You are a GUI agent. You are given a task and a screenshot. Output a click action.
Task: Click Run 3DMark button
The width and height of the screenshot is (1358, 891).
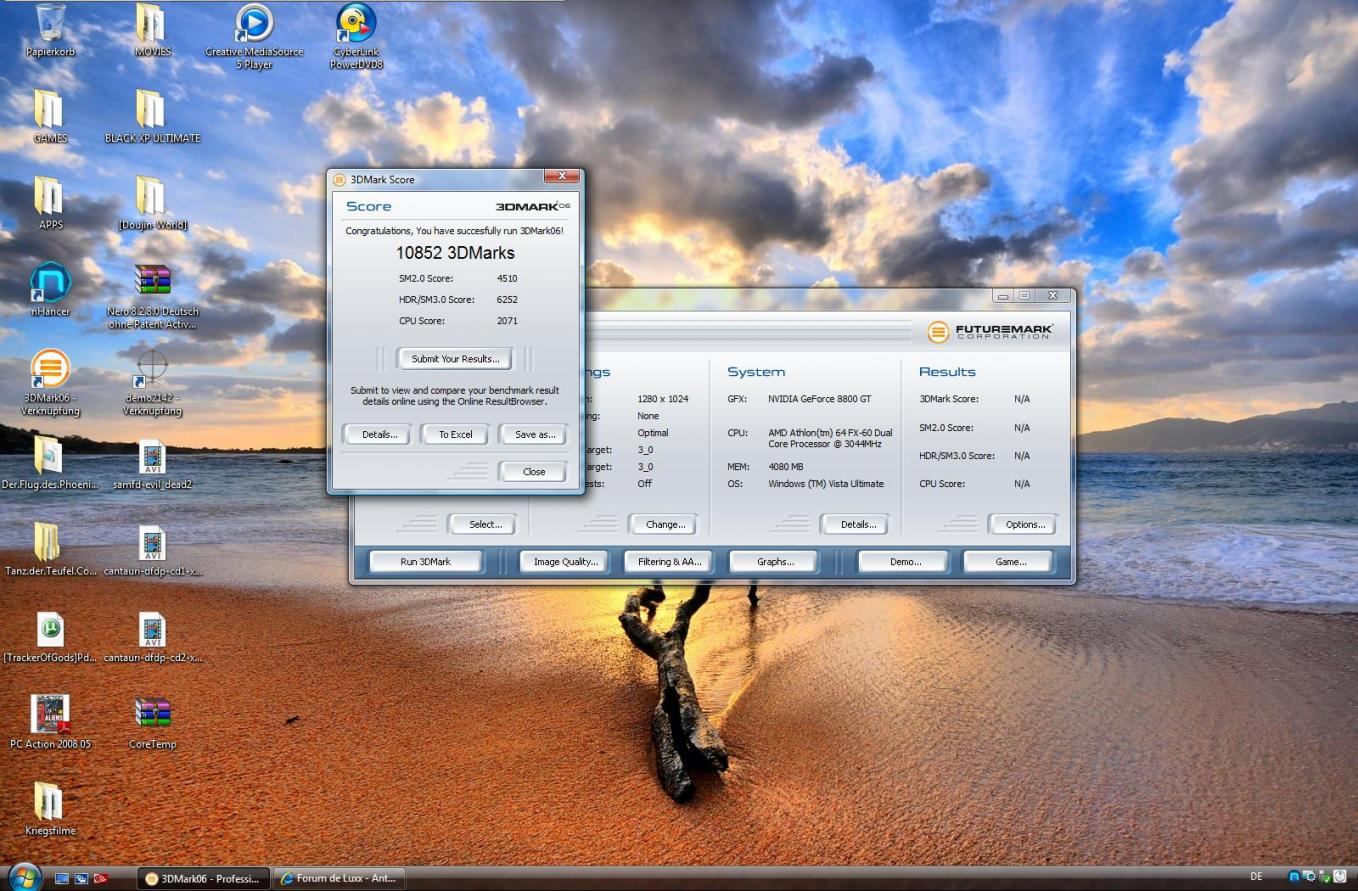425,562
